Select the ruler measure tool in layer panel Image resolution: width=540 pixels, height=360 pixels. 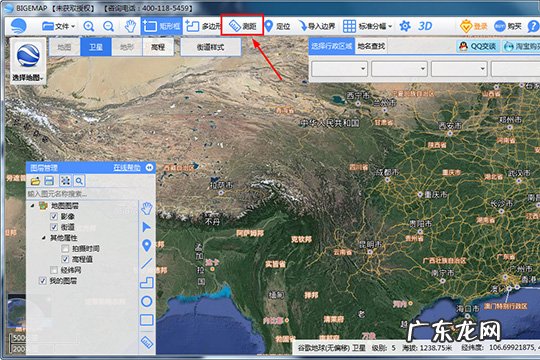[147, 342]
